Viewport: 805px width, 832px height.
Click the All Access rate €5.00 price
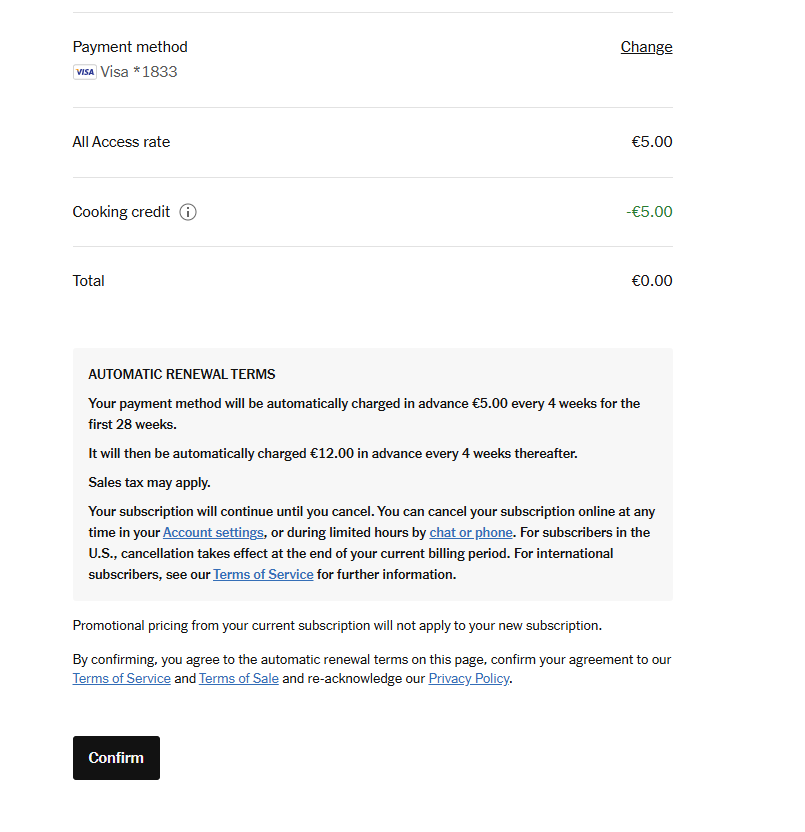pyautogui.click(x=651, y=142)
